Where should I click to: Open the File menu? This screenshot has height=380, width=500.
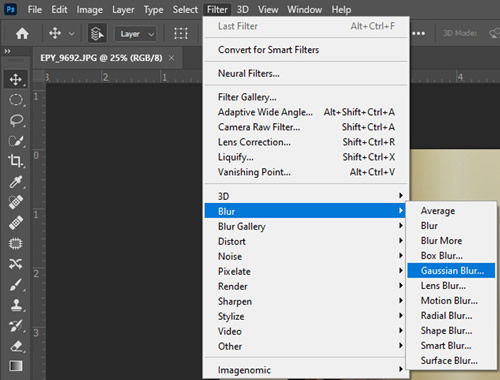pos(35,10)
